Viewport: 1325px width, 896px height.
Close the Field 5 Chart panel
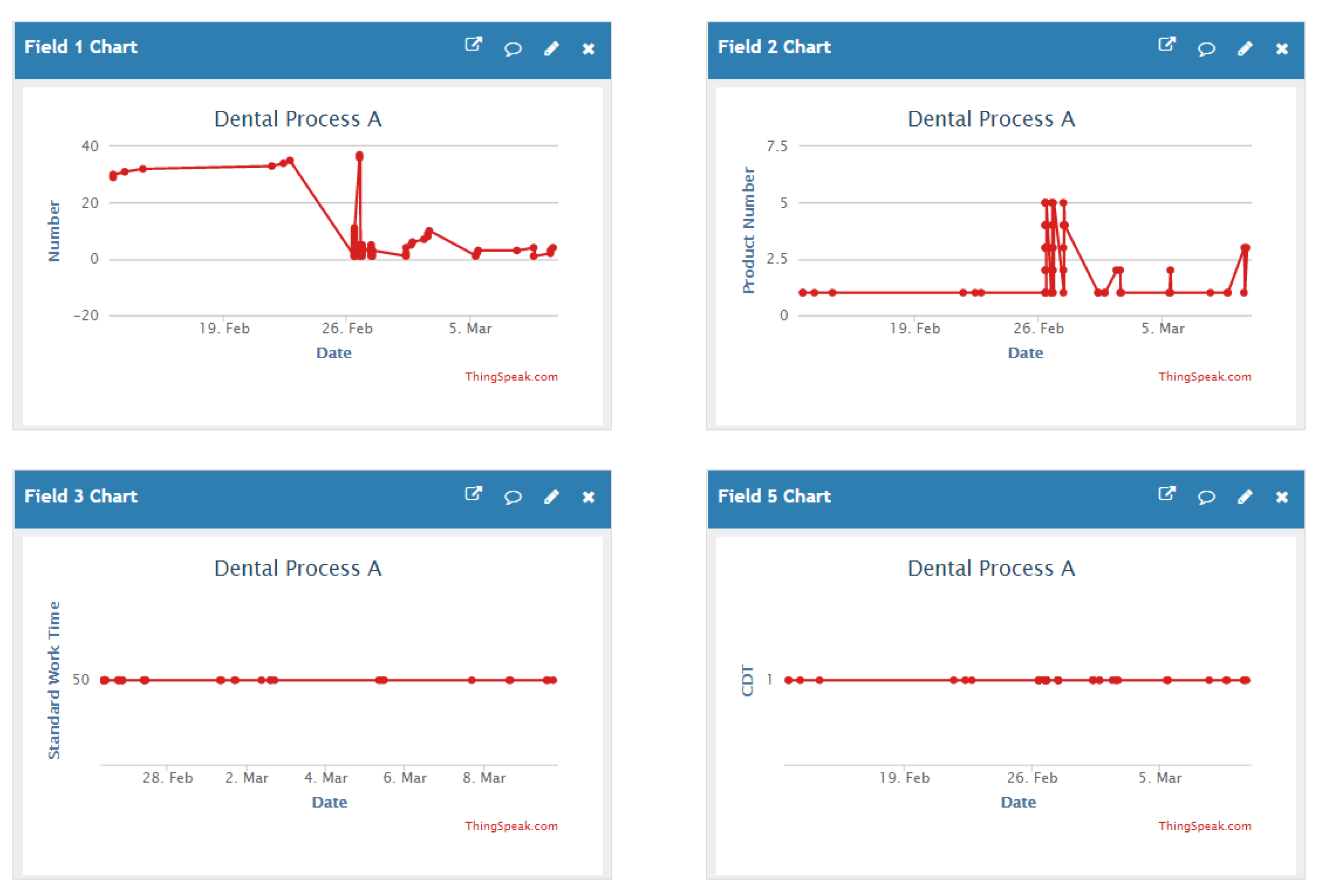(x=1282, y=497)
